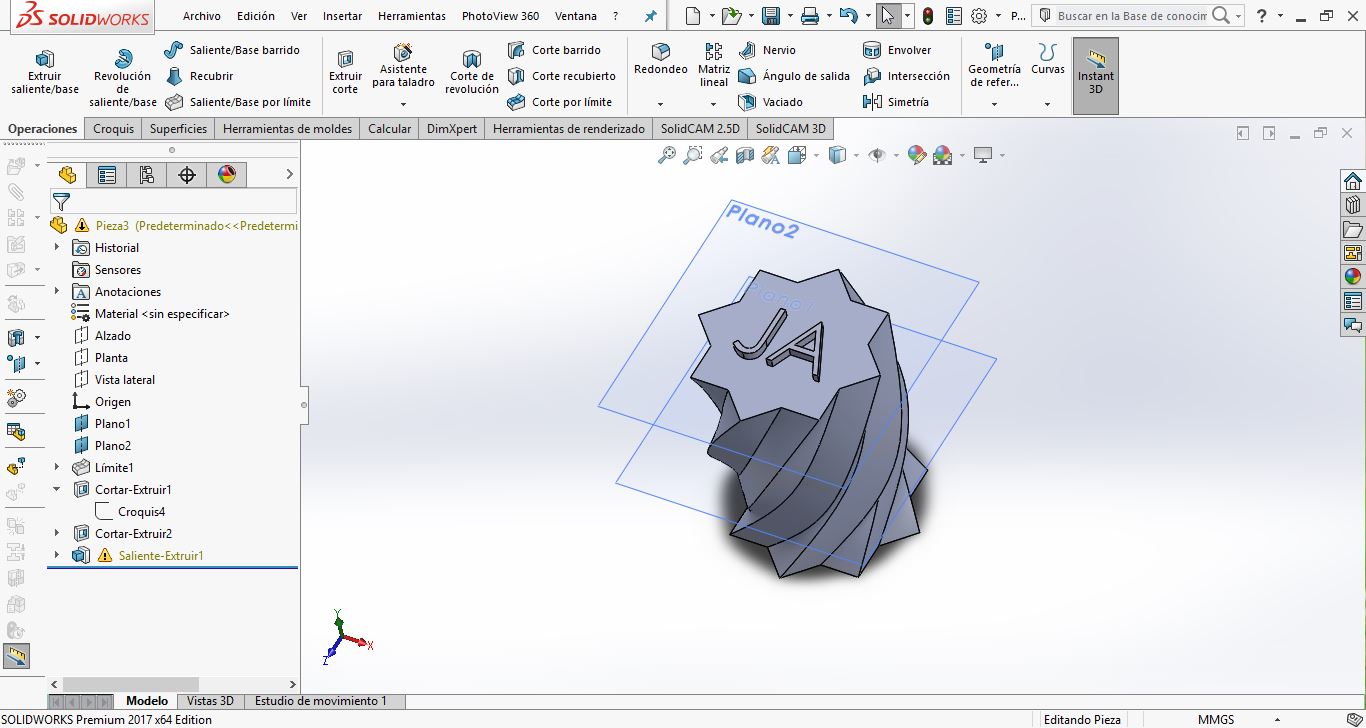Apply Ángulo de salida draft
Image resolution: width=1366 pixels, height=728 pixels.
click(794, 76)
